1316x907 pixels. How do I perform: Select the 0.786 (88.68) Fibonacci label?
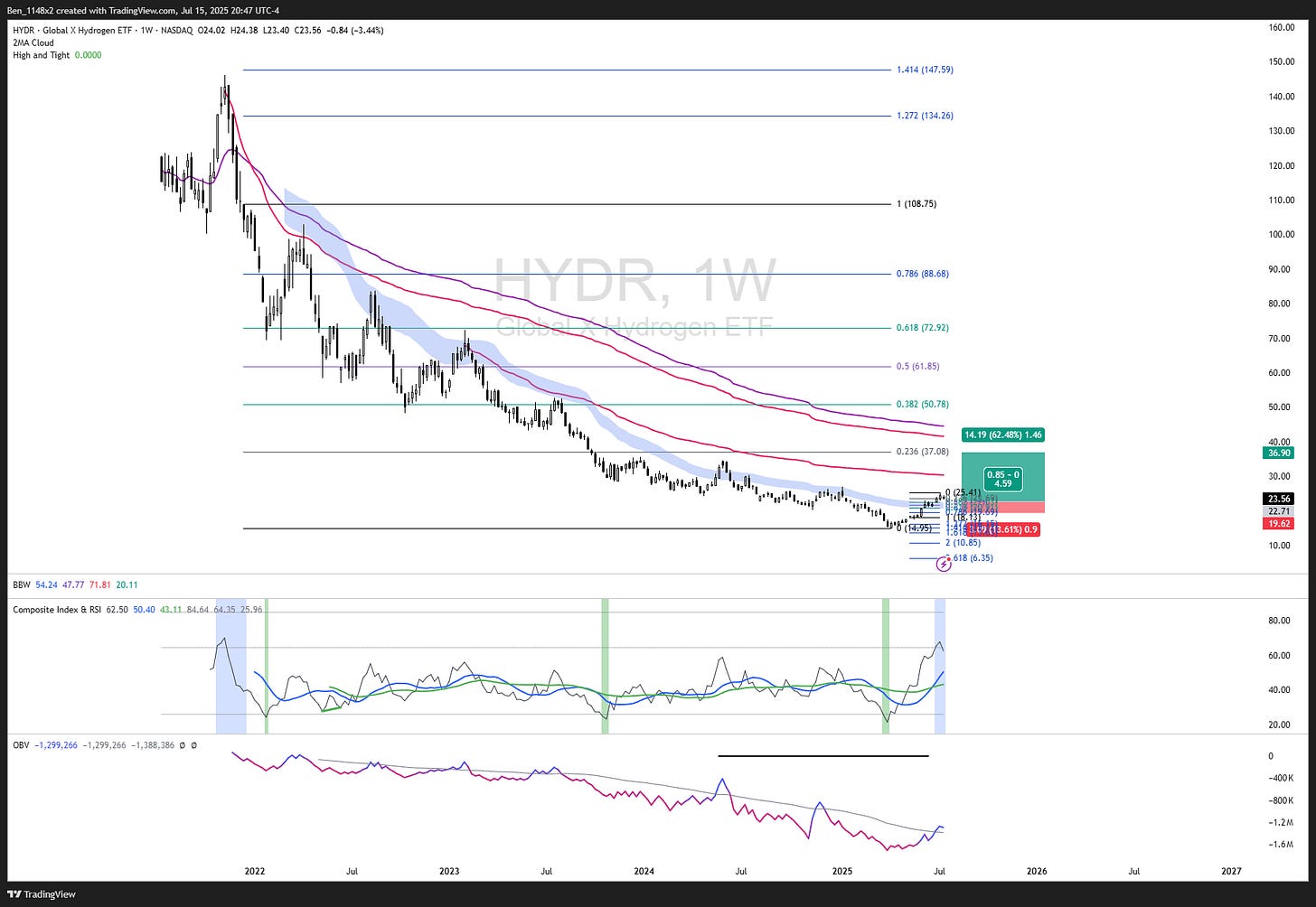click(923, 274)
